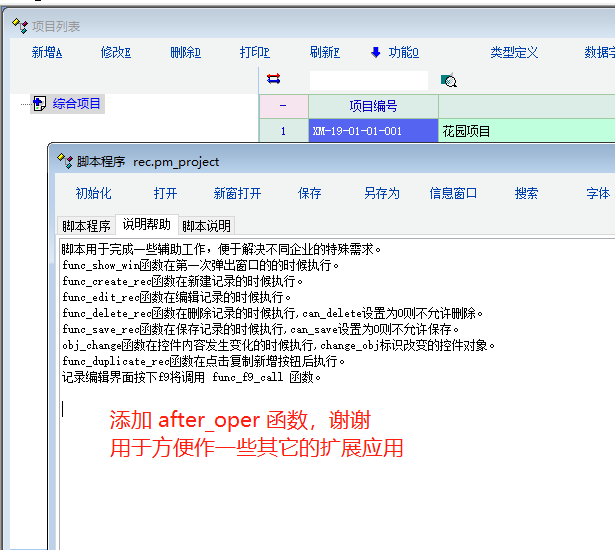Click the 项目列表 window title icon
The width and height of the screenshot is (615, 550).
(17, 26)
